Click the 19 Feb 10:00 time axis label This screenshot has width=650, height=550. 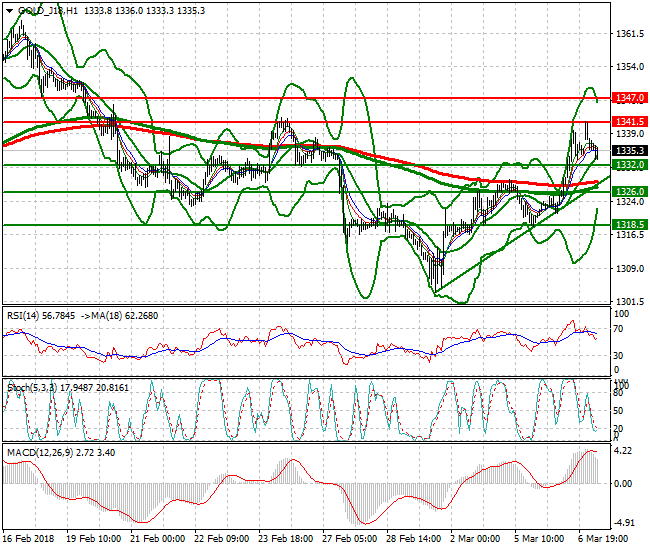(x=94, y=539)
